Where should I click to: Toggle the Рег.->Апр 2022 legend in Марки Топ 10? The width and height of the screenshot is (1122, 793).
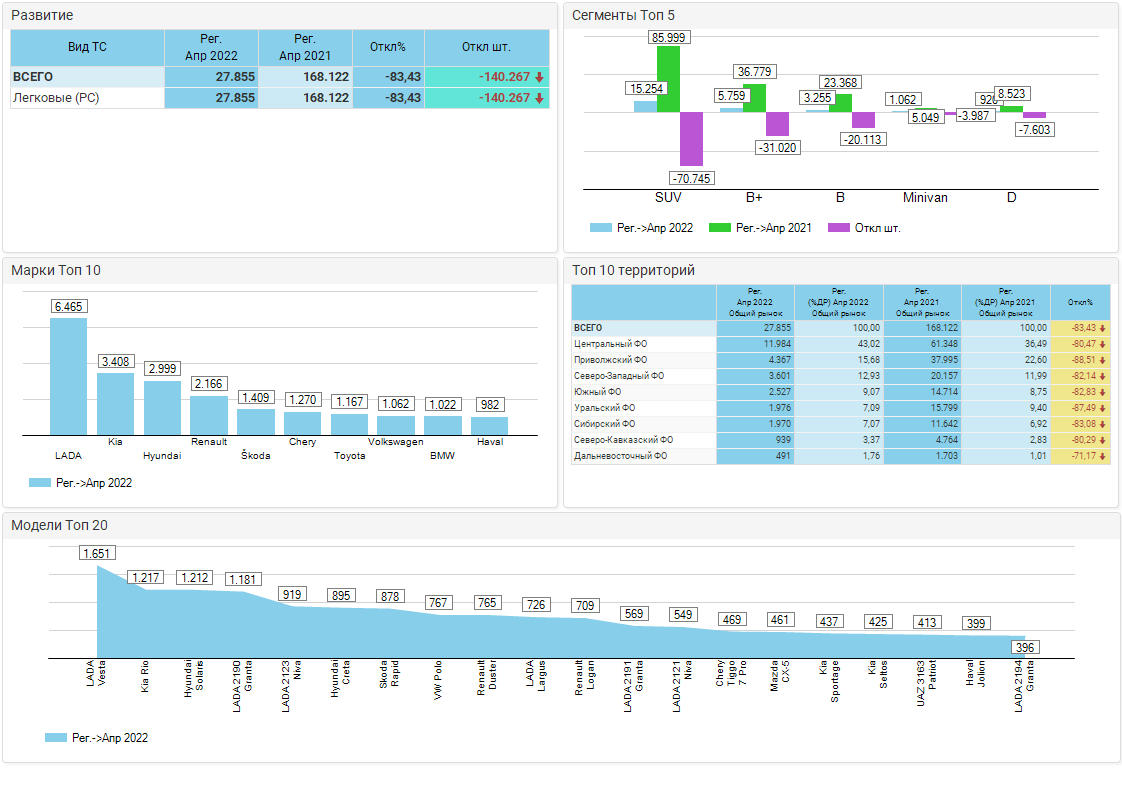coord(80,482)
